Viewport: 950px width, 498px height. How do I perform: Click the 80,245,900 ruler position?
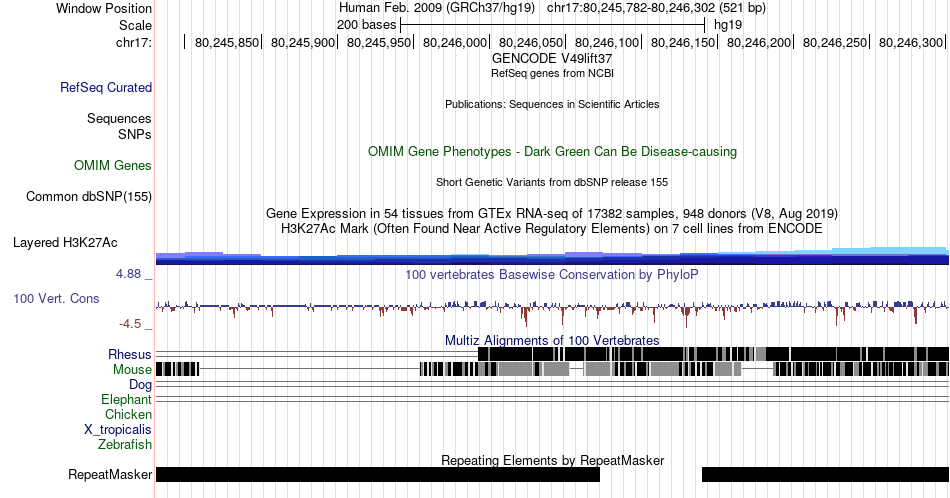pyautogui.click(x=302, y=42)
